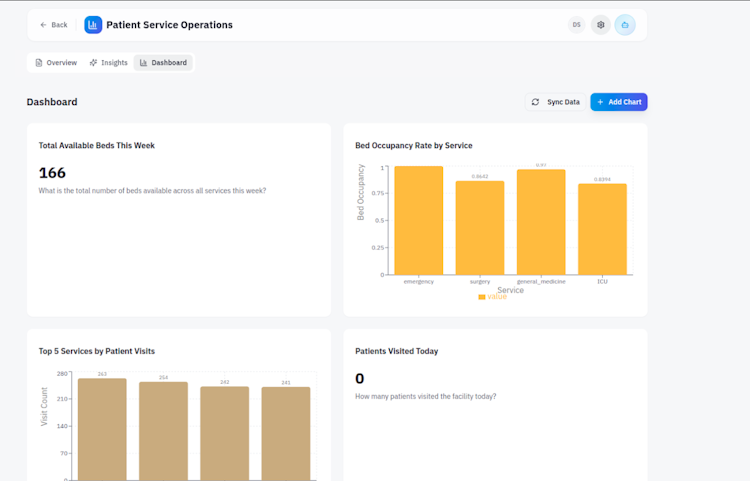This screenshot has height=481, width=750.
Task: Select the ICU bar in occupancy chart
Action: 602,229
